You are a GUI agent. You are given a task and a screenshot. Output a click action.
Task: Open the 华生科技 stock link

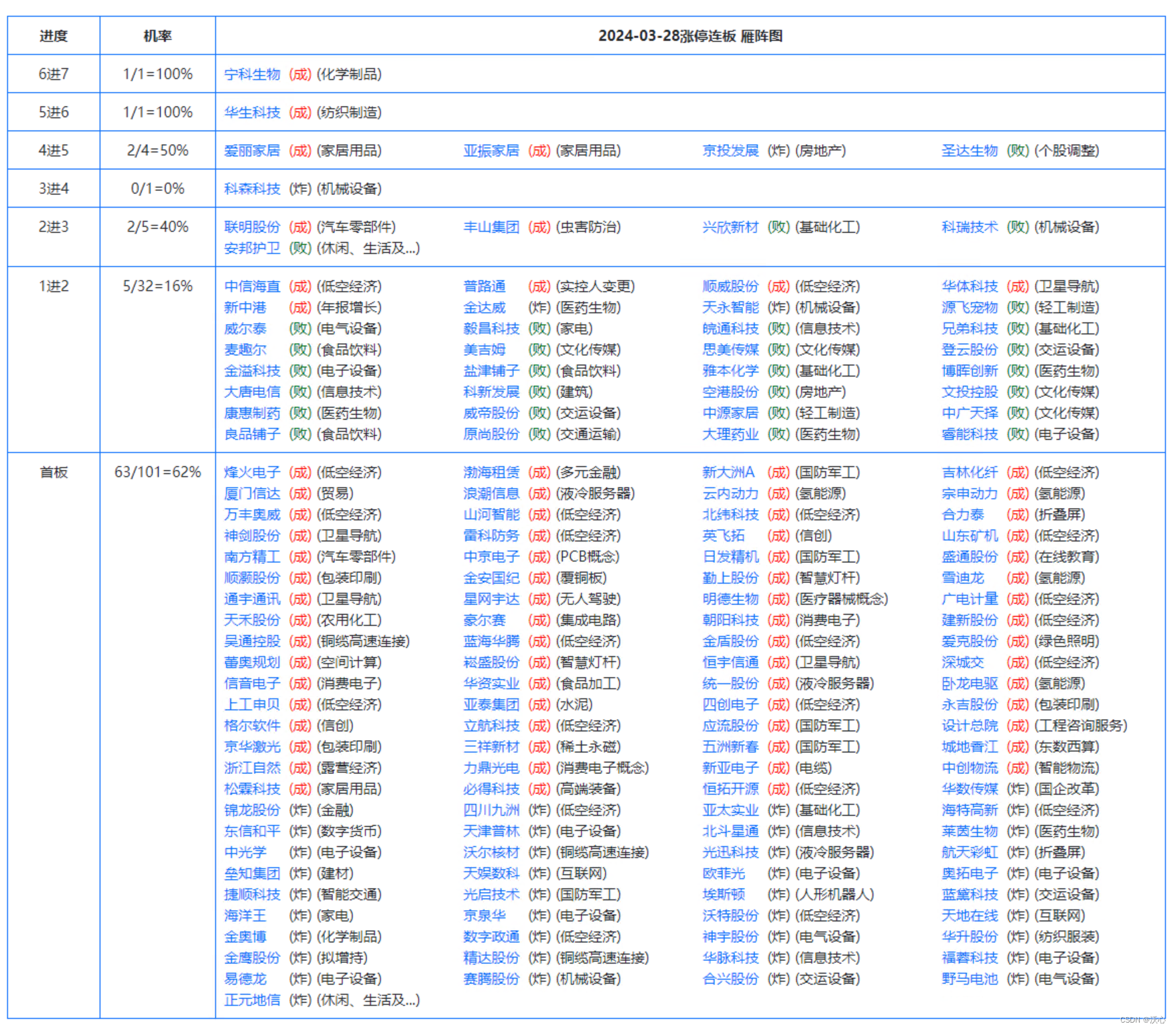252,113
